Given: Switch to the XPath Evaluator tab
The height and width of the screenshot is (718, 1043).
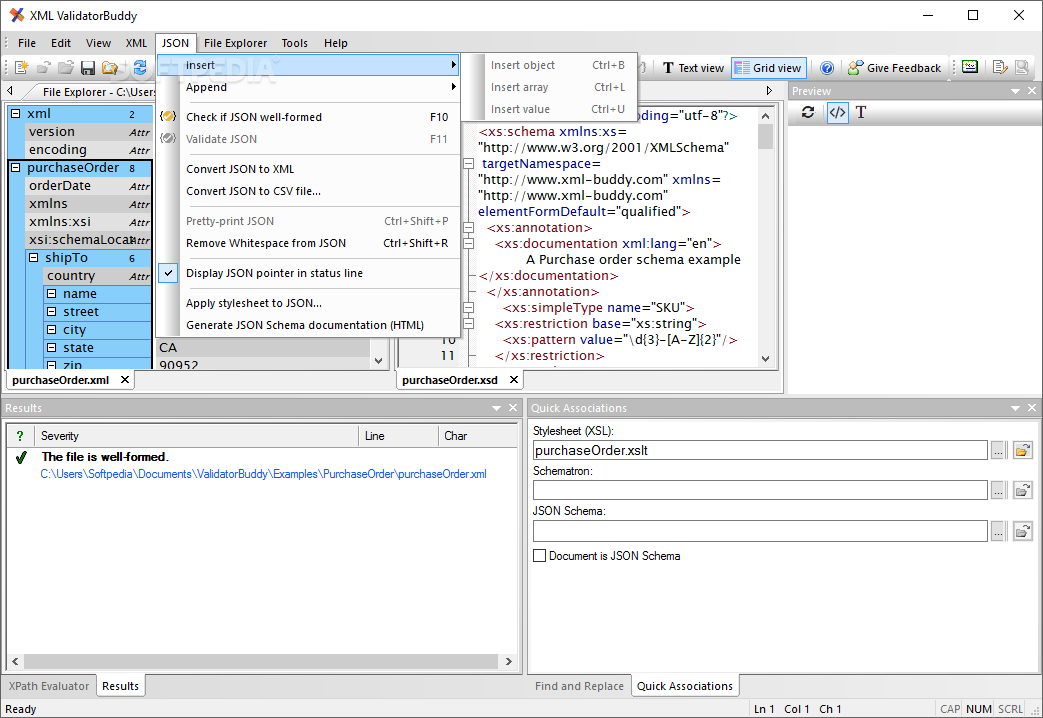Looking at the screenshot, I should [x=49, y=686].
